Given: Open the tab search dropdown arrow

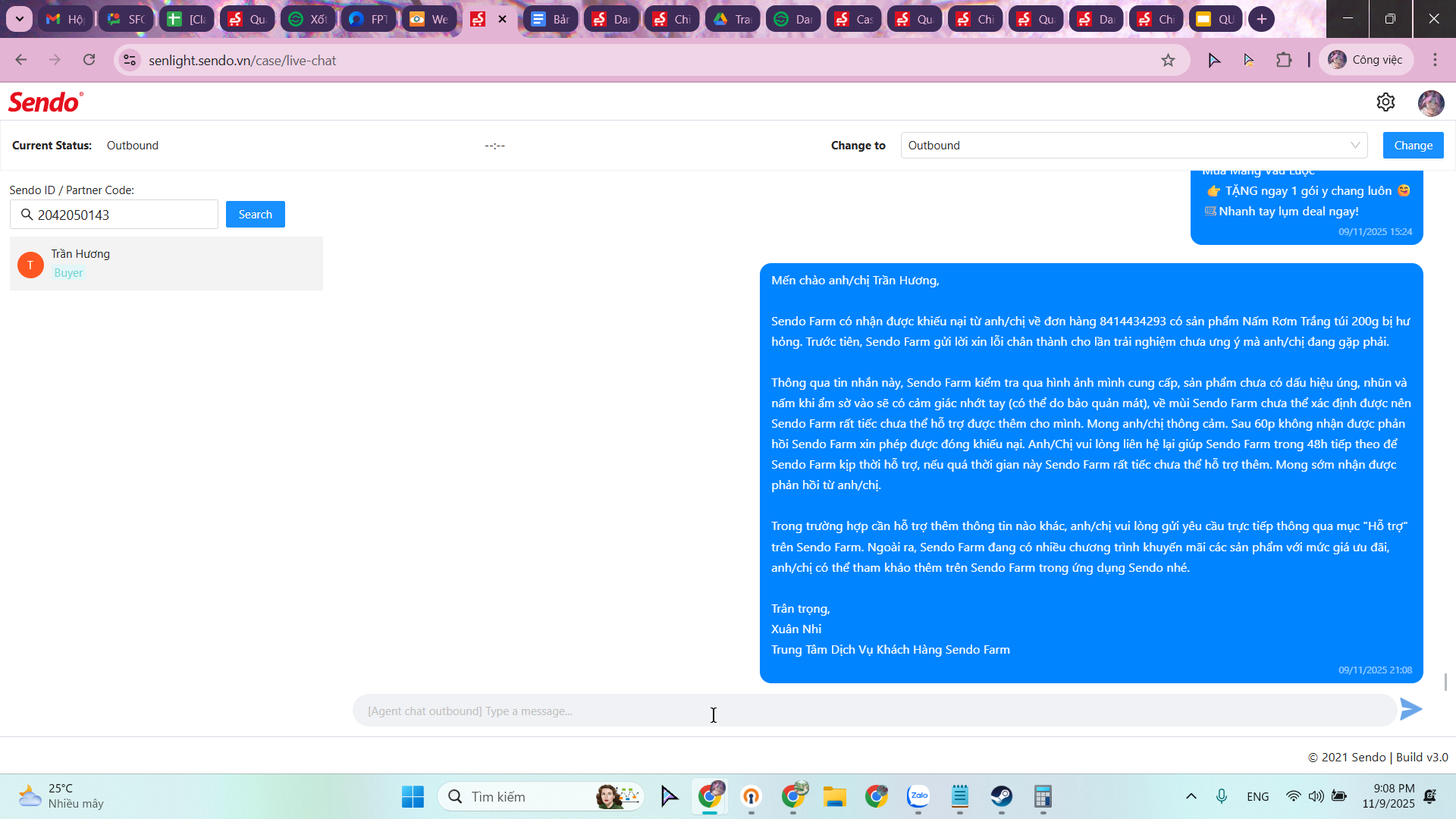Looking at the screenshot, I should [19, 19].
